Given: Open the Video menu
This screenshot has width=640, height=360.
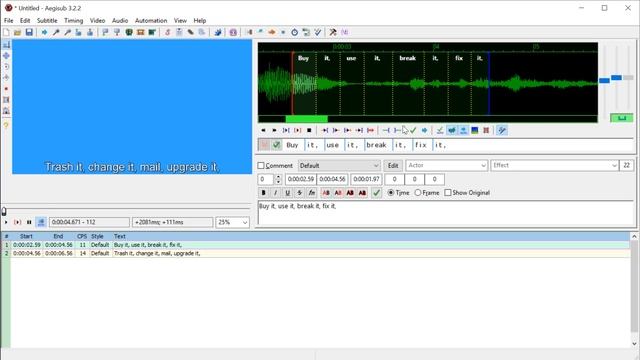Looking at the screenshot, I should [x=97, y=20].
